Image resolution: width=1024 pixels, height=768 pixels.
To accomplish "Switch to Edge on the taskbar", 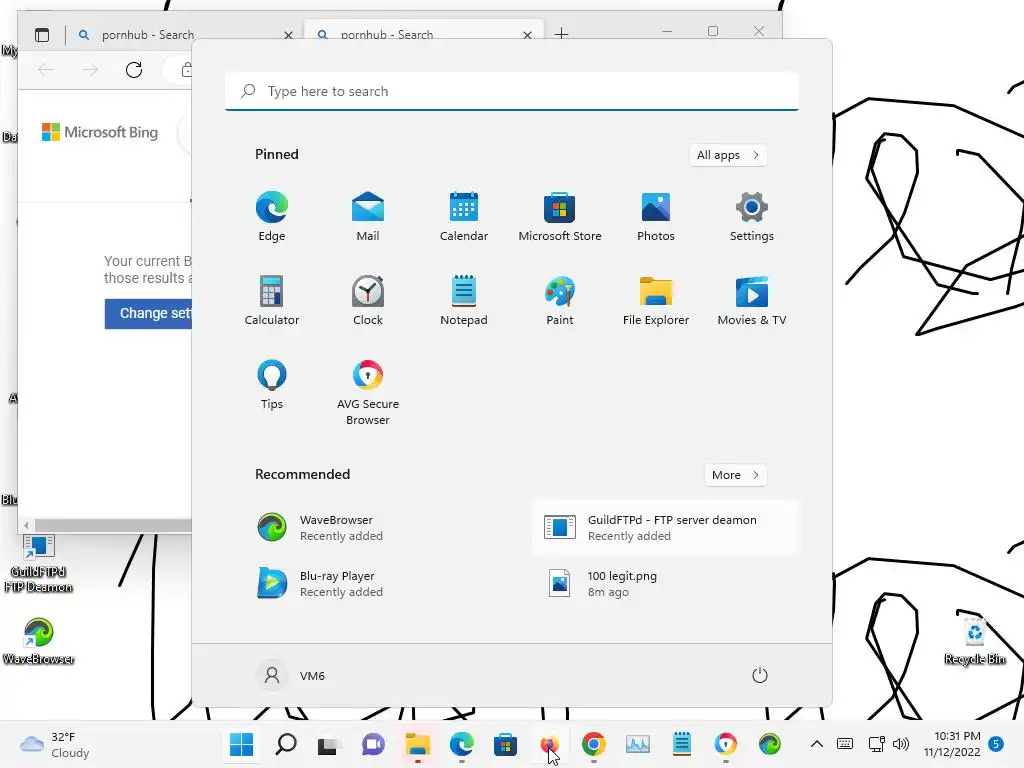I will 462,744.
